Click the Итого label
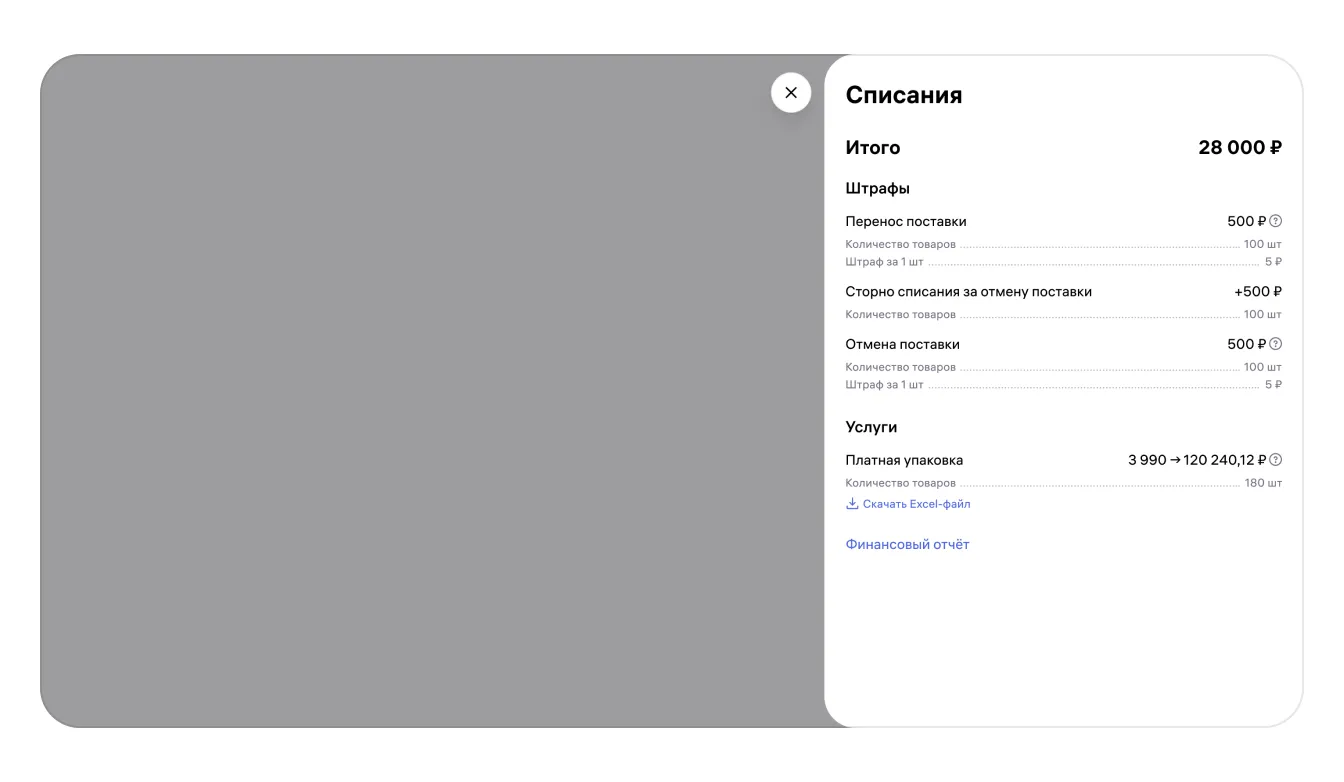This screenshot has height=782, width=1344. (873, 148)
